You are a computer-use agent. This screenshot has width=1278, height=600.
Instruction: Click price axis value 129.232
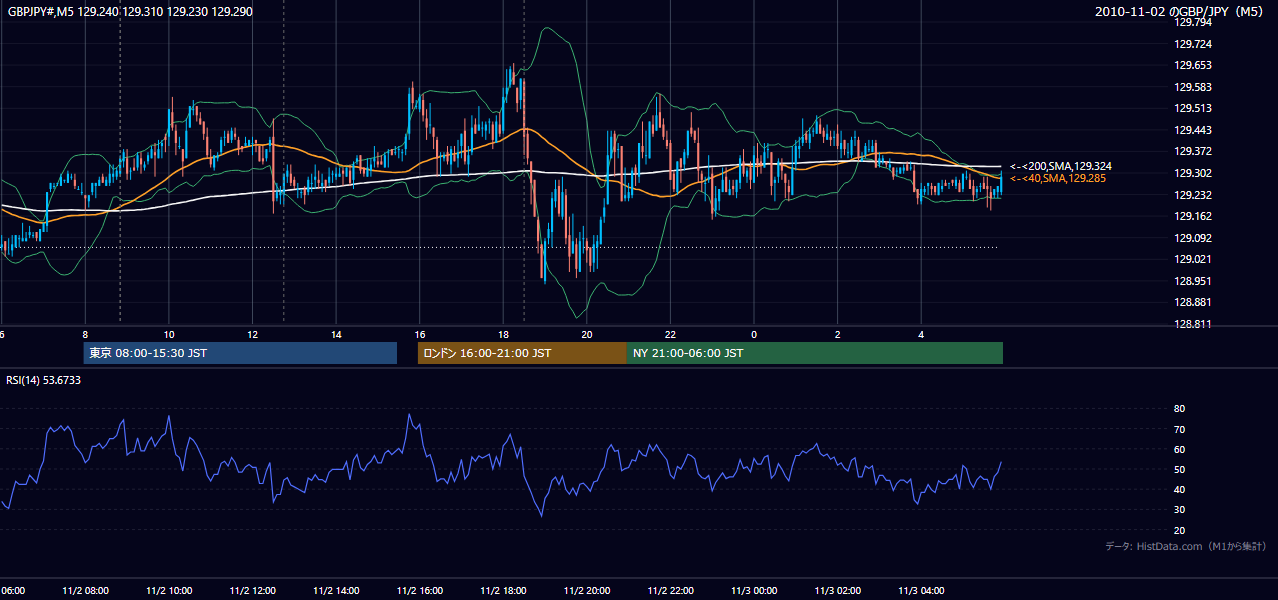tap(1192, 195)
